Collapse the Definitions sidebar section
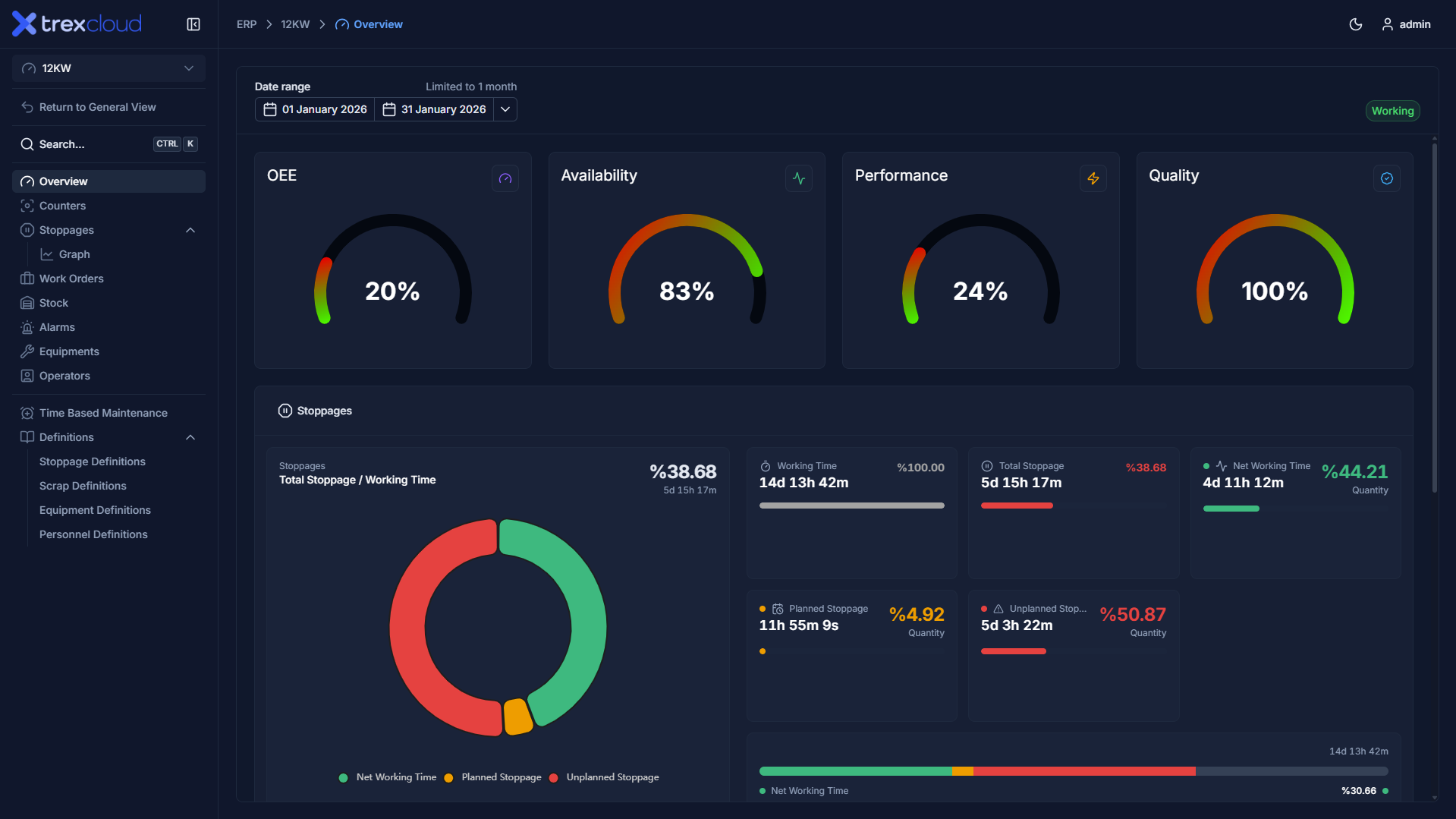This screenshot has width=1456, height=819. (x=190, y=437)
